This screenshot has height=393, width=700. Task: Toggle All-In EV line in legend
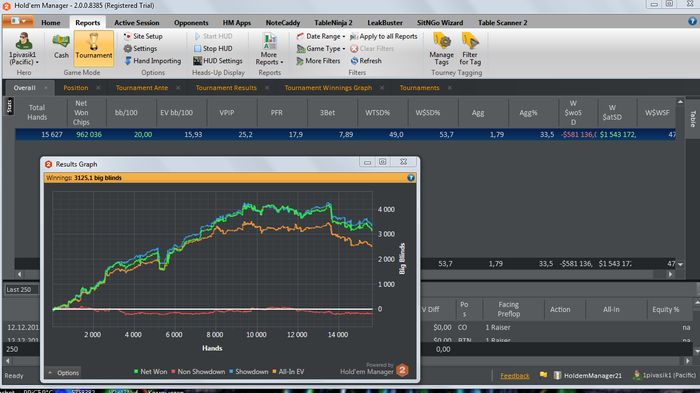click(x=288, y=372)
